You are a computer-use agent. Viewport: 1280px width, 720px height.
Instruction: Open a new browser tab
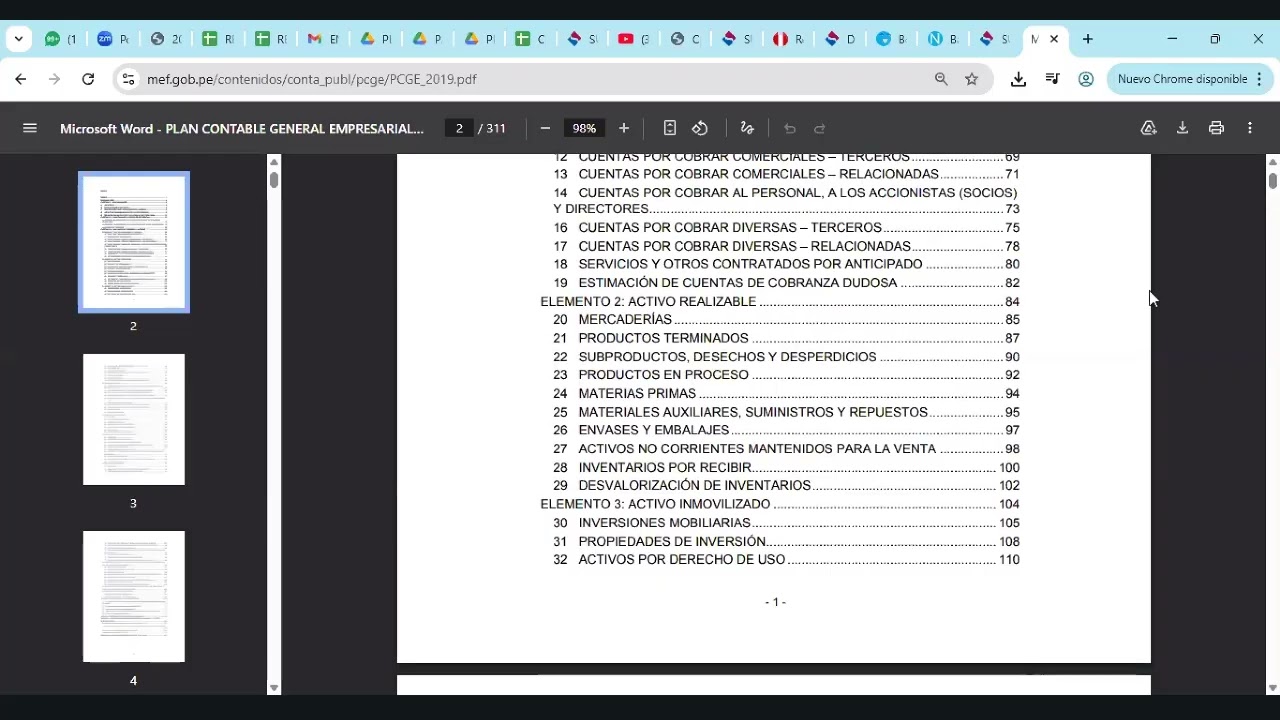click(1088, 39)
